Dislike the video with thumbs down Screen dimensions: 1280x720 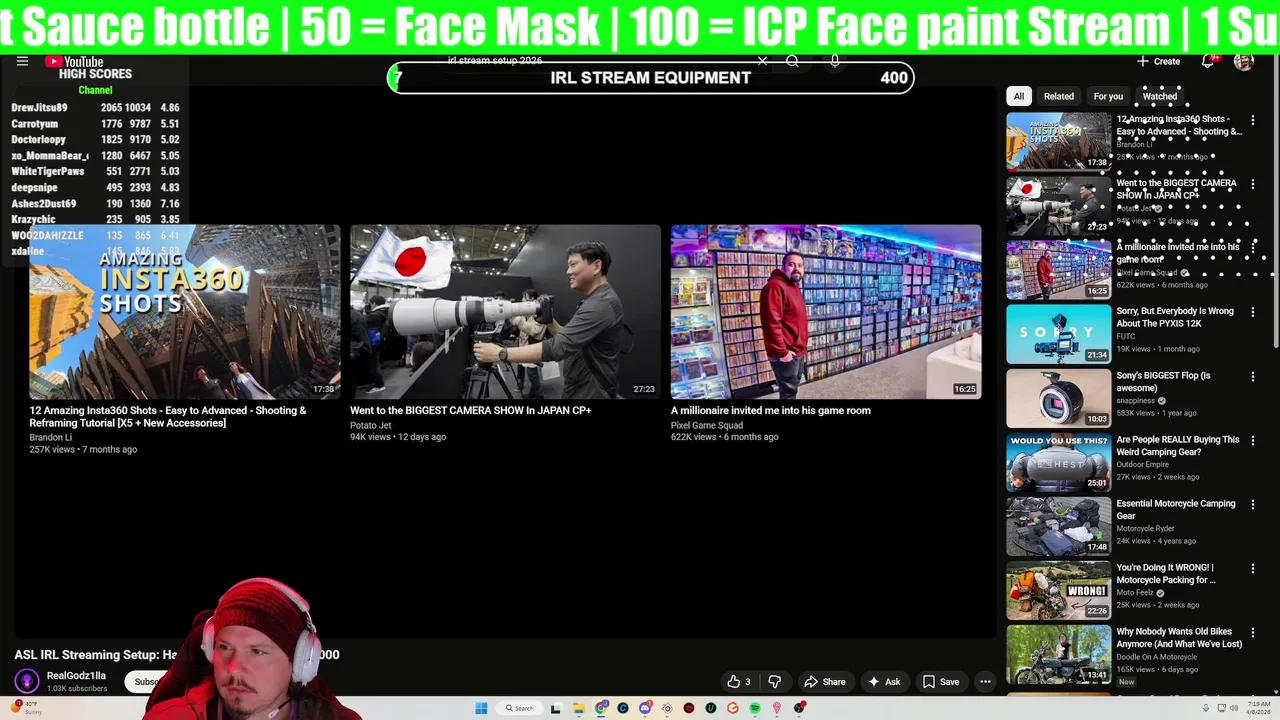coord(774,682)
